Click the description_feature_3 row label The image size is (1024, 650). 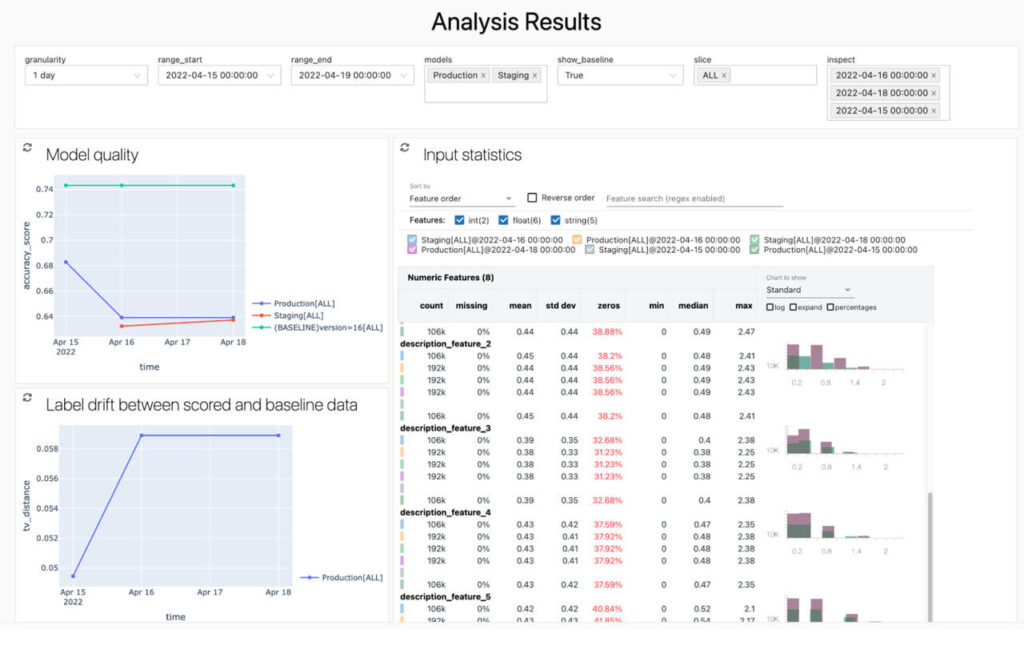click(x=445, y=428)
